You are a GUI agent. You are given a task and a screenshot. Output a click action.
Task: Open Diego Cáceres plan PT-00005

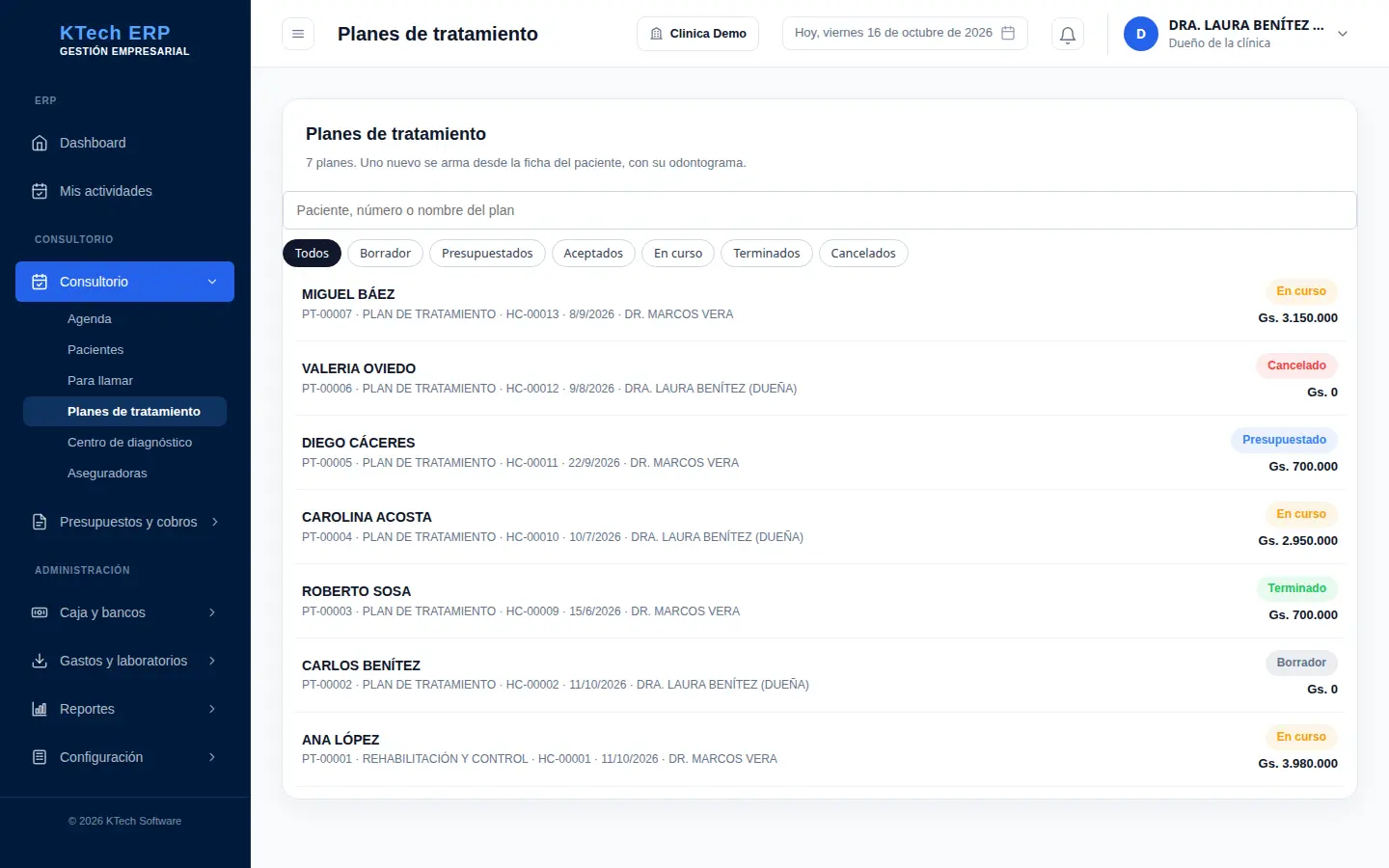[x=820, y=452]
